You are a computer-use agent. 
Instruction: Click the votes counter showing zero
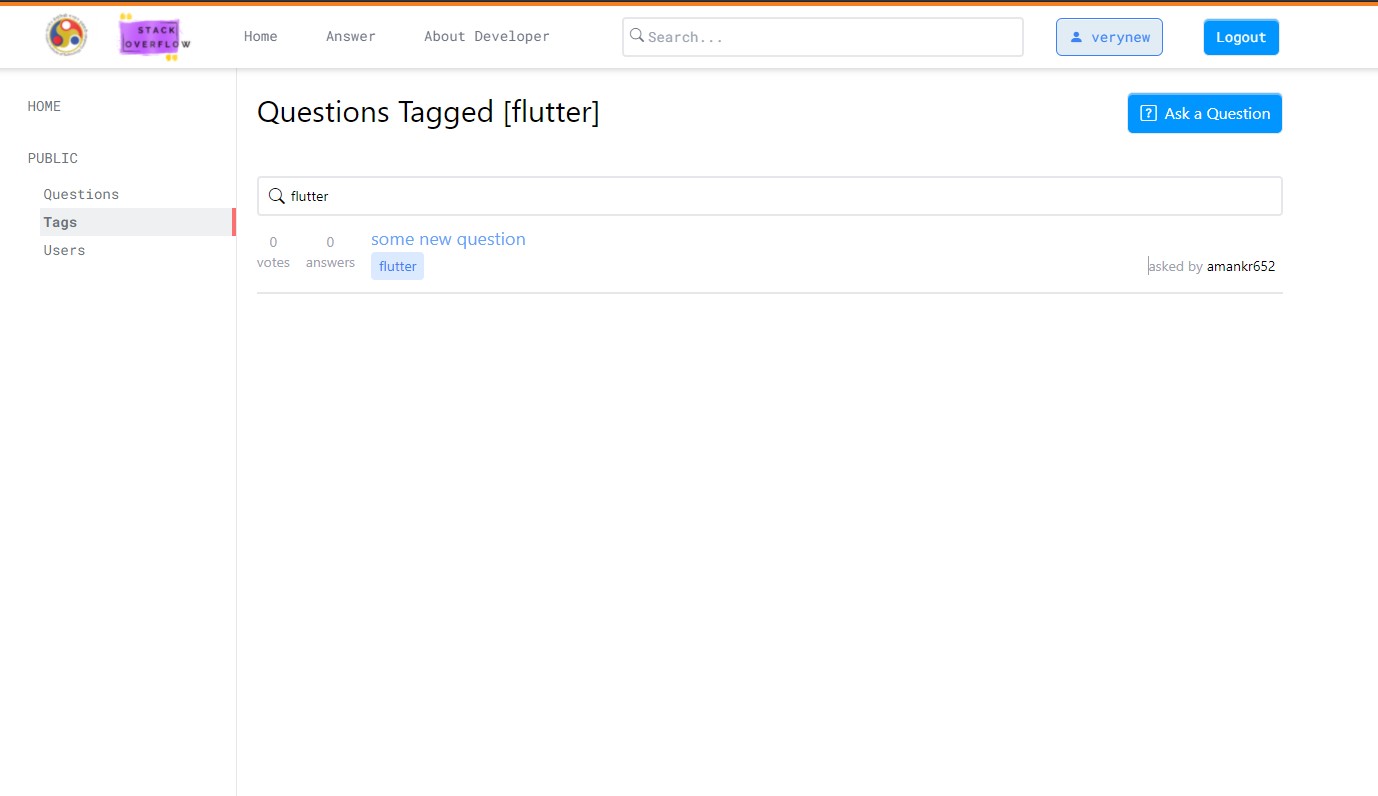point(273,241)
